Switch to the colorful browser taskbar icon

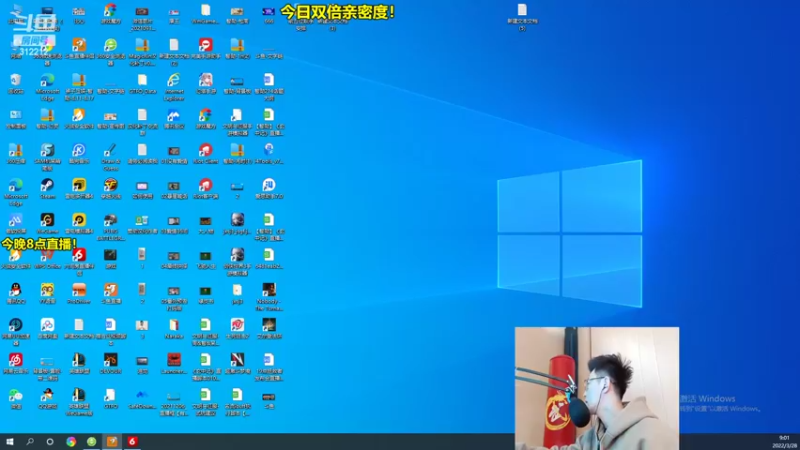[x=71, y=441]
